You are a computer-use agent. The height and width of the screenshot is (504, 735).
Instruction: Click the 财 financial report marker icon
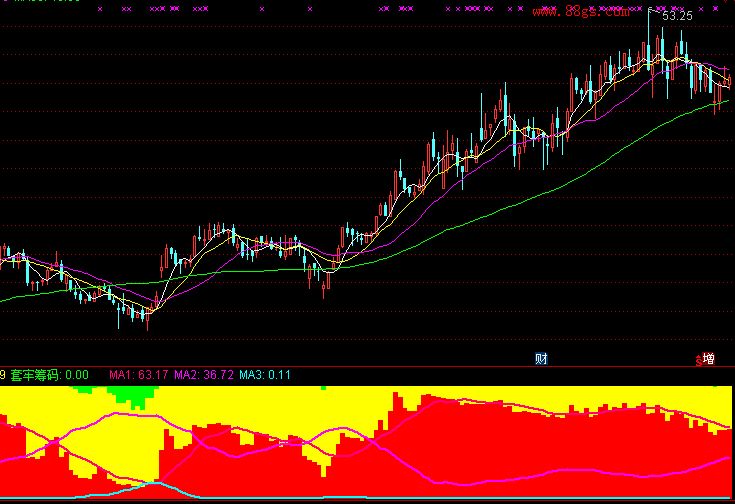coord(541,359)
